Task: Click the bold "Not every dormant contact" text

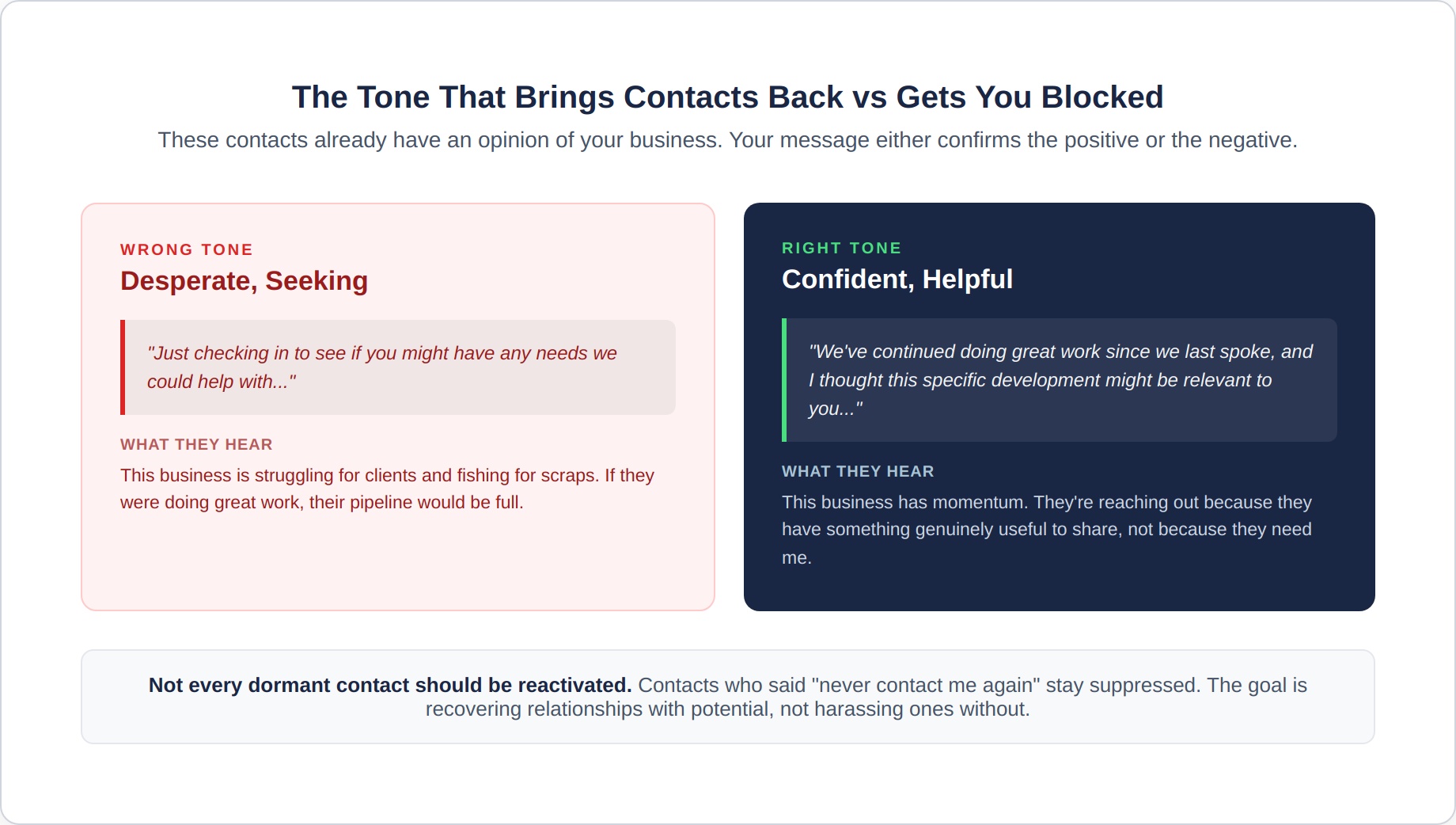Action: tap(390, 685)
